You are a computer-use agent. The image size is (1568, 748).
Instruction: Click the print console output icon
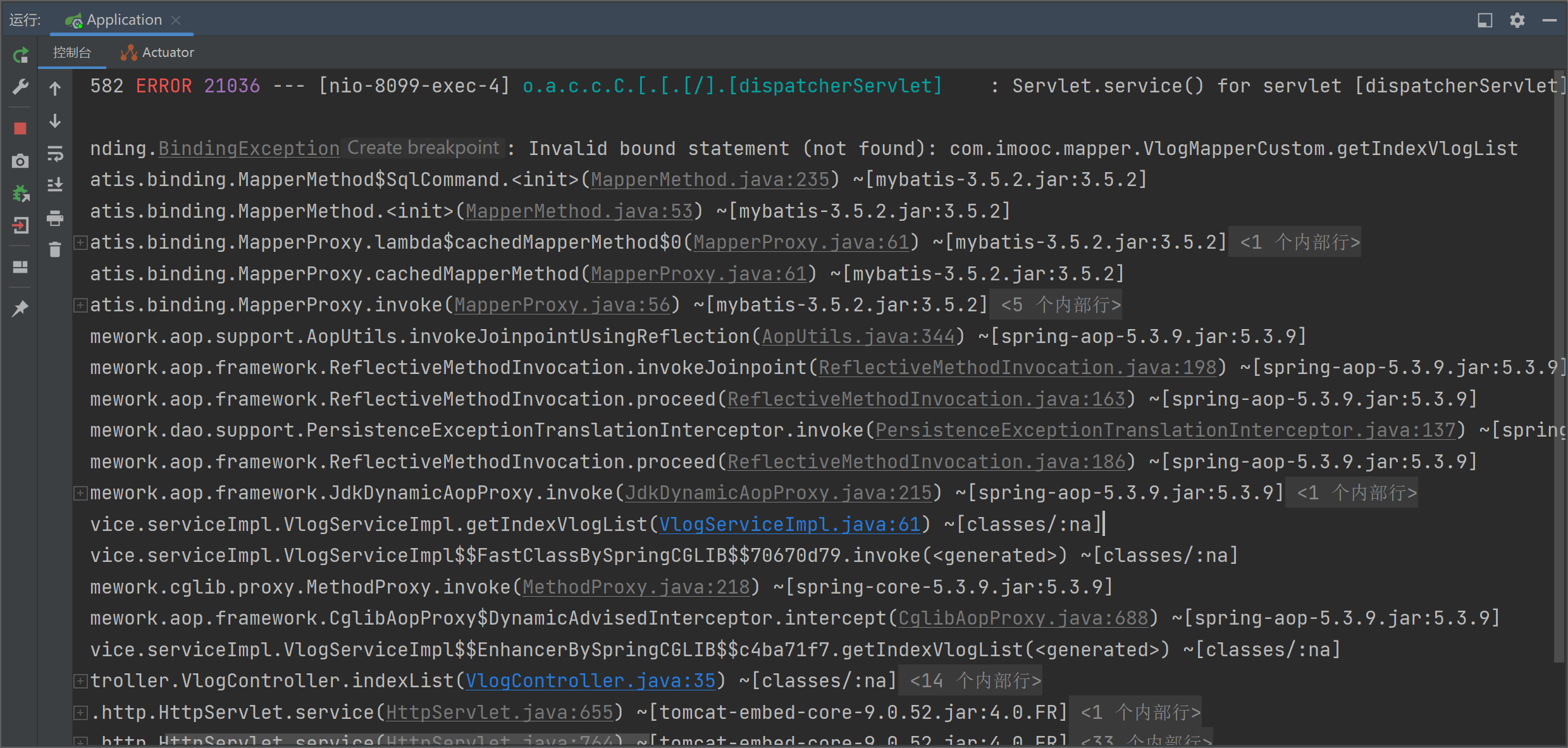55,218
